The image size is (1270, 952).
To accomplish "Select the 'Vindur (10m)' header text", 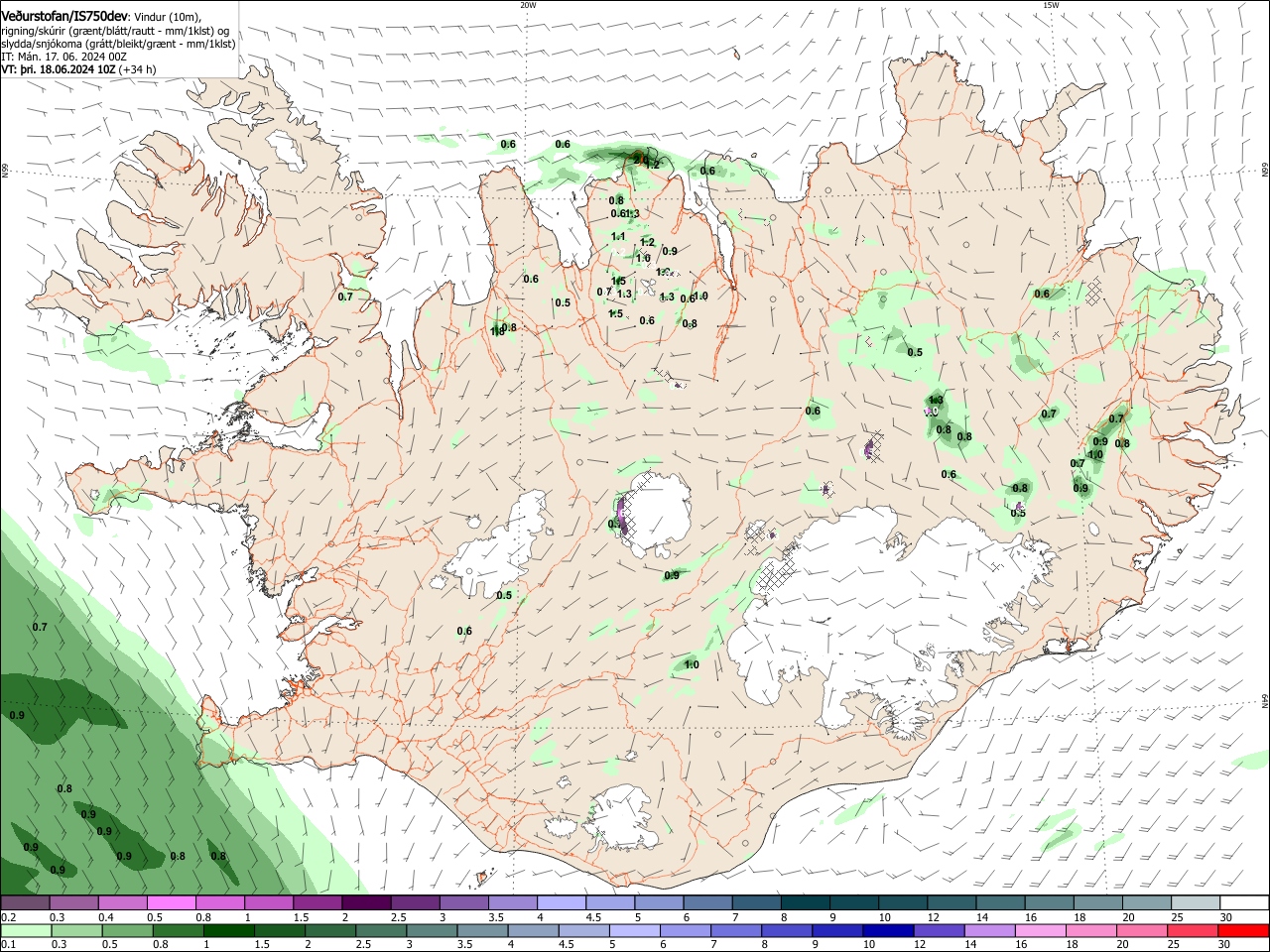I will [x=169, y=18].
